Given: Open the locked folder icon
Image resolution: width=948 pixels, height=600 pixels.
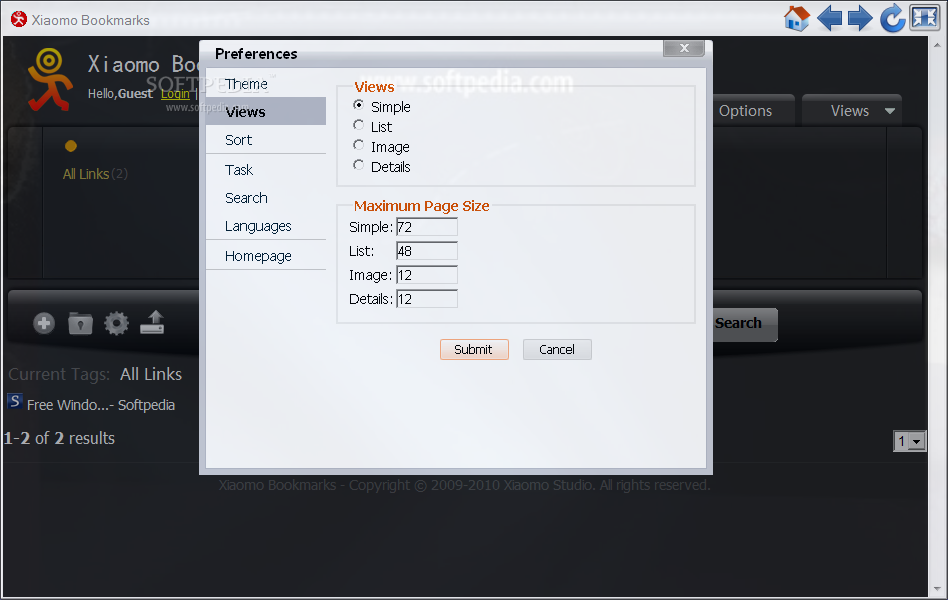Looking at the screenshot, I should coord(80,324).
